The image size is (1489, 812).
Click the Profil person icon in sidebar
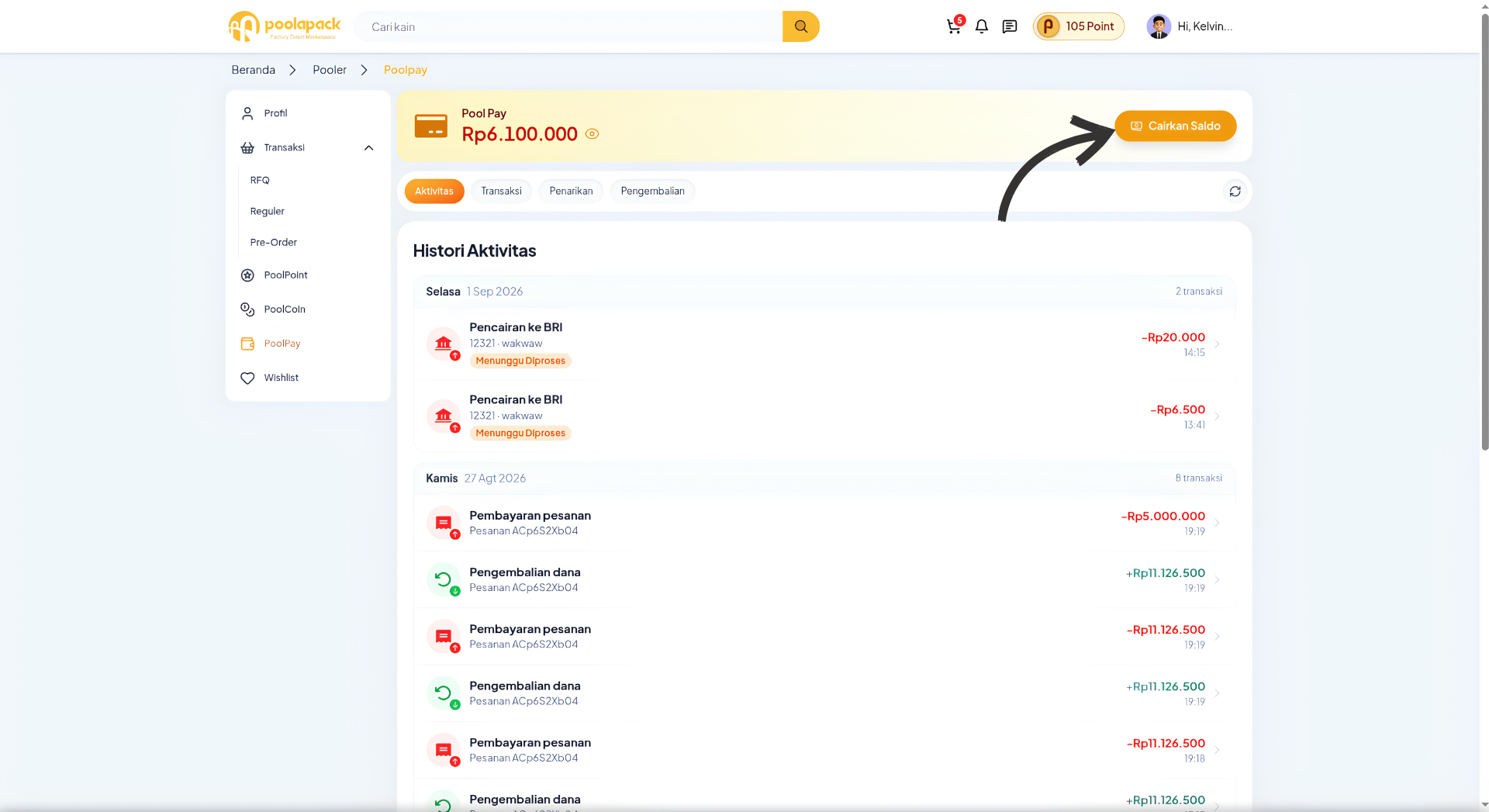(247, 113)
